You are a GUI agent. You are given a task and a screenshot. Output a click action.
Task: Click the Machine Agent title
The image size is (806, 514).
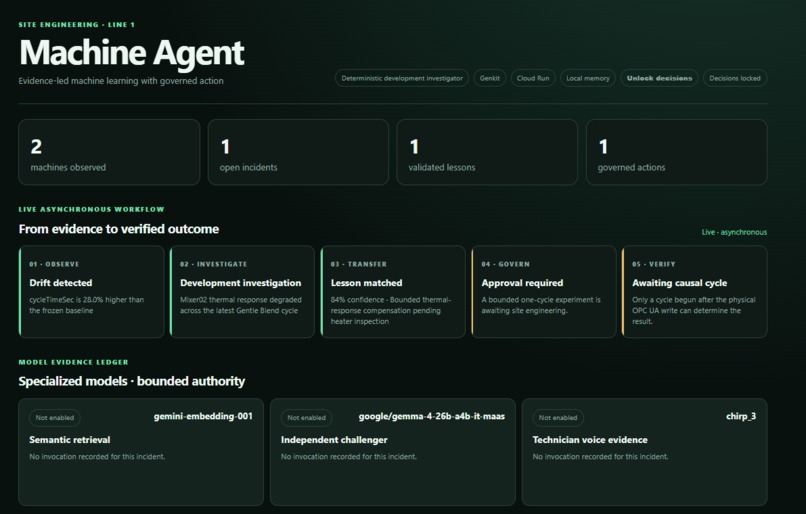pos(132,53)
